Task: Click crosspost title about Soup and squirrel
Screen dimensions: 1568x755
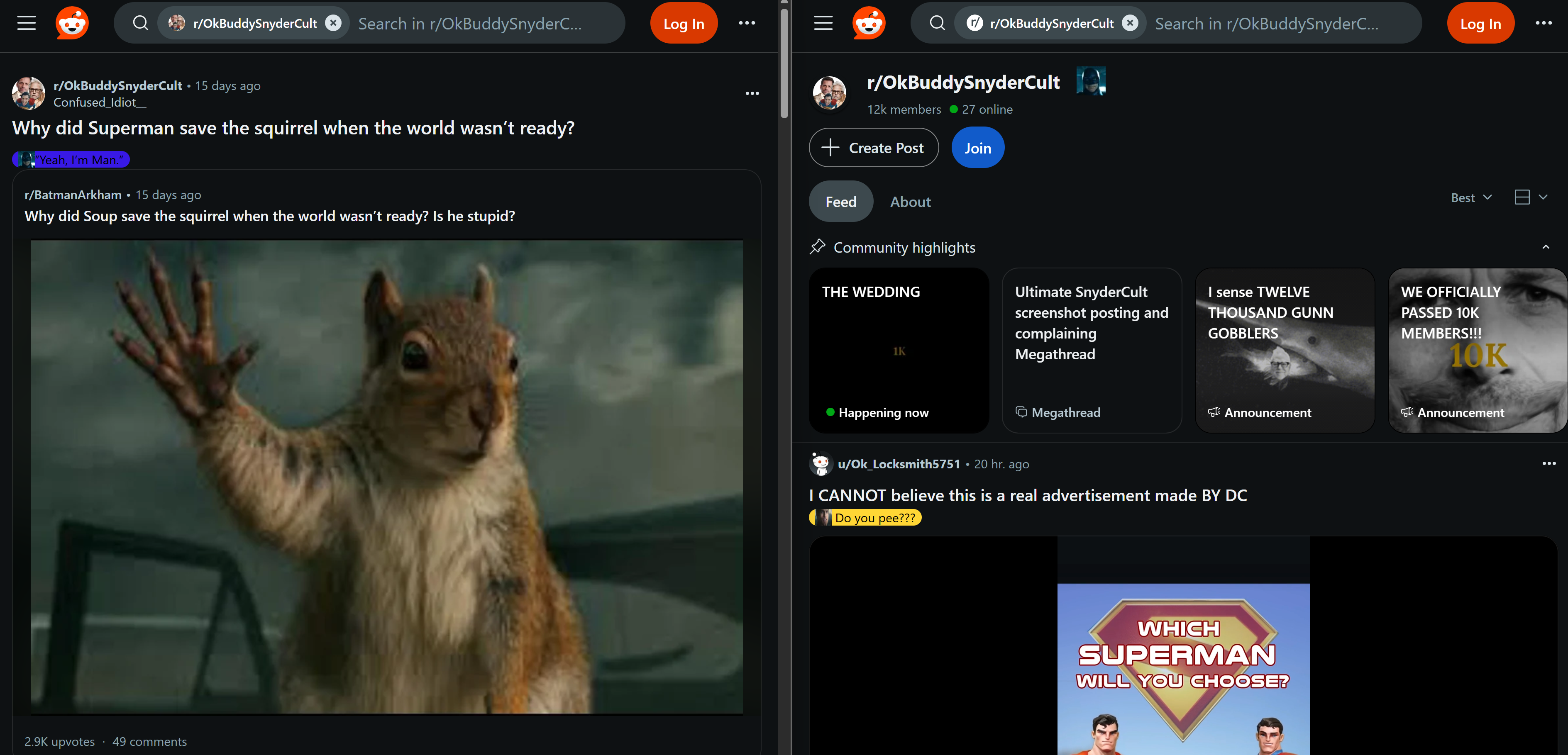Action: tap(270, 216)
